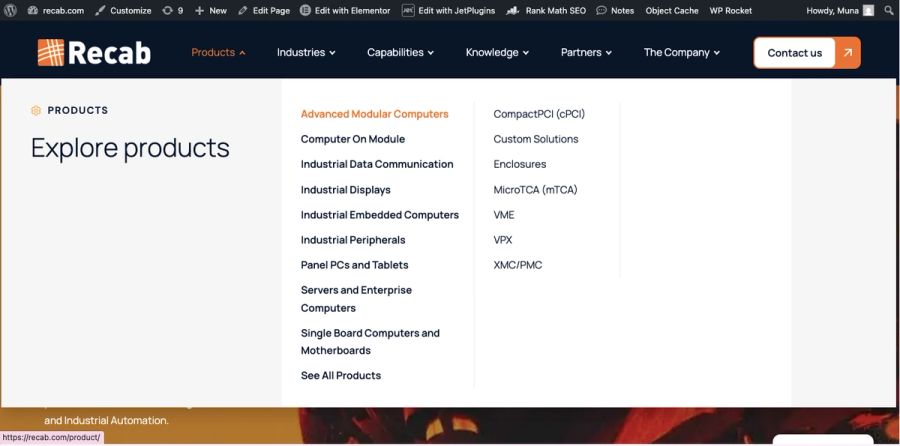Screen dimensions: 900x446
Task: Click the Customize paintbrush icon
Action: 100,10
